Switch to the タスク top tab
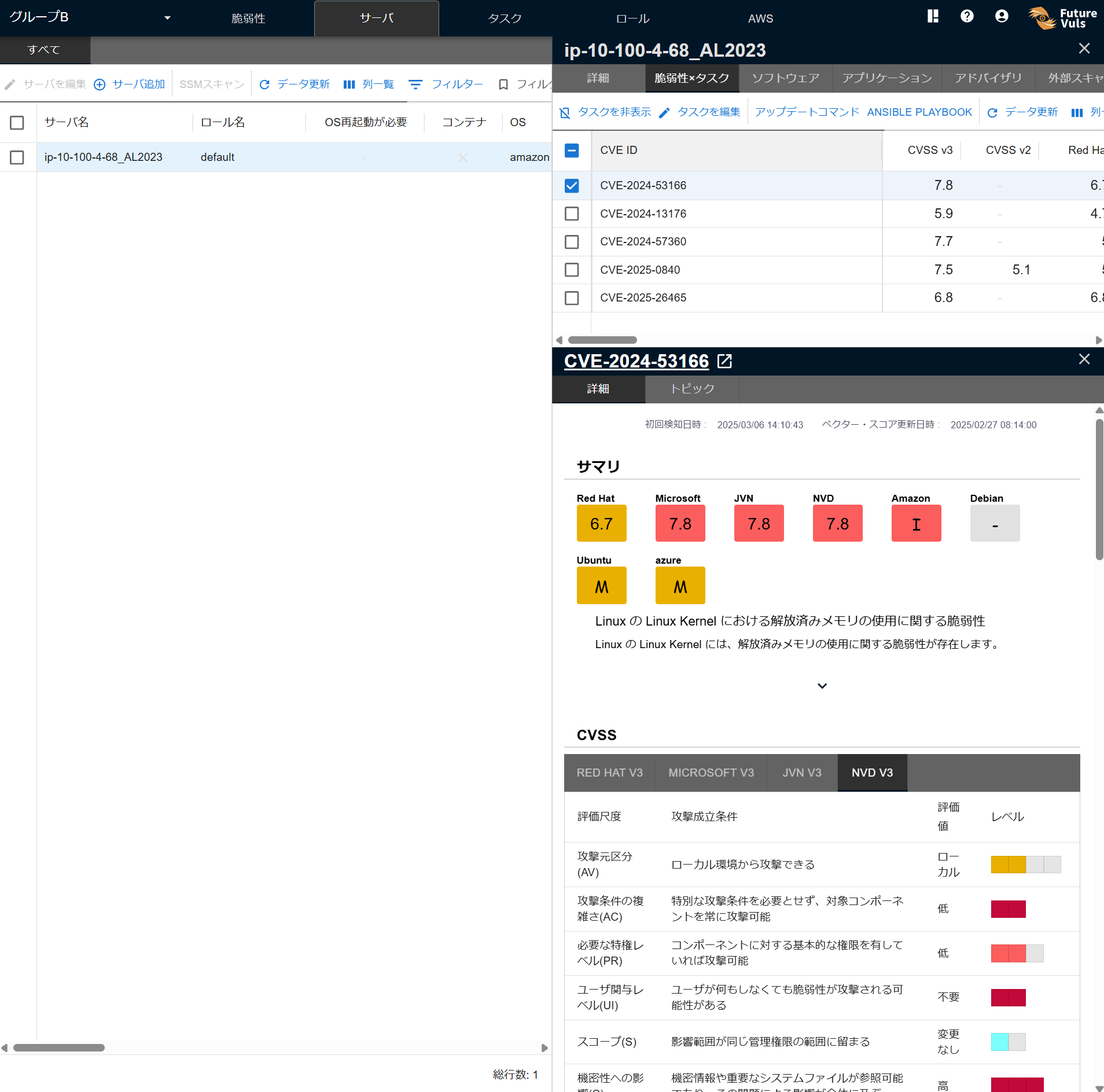This screenshot has width=1104, height=1092. pyautogui.click(x=504, y=19)
